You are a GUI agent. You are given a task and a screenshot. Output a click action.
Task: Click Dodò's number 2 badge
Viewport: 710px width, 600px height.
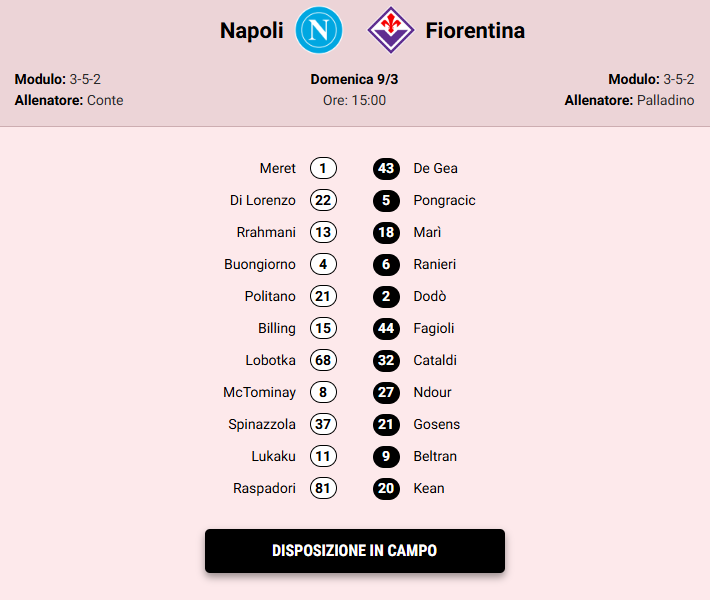point(386,296)
